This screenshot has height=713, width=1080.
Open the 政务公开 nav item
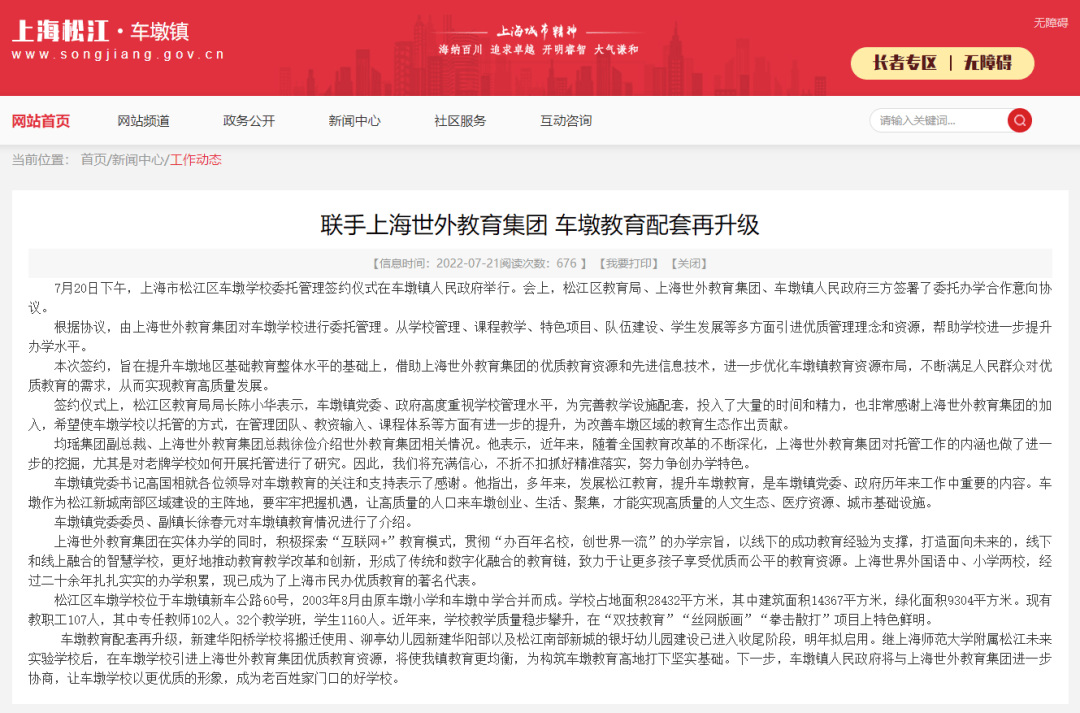[x=249, y=121]
